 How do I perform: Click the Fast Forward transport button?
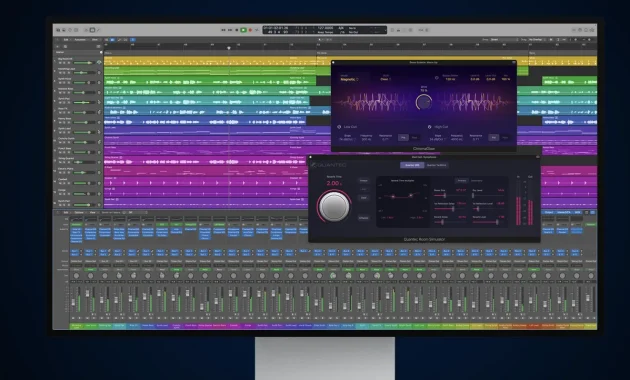click(230, 30)
